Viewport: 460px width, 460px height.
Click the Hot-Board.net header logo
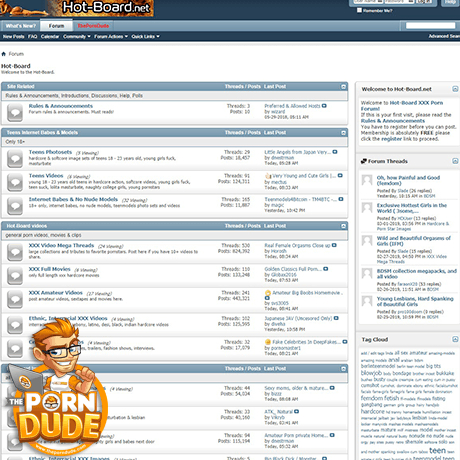point(77,8)
